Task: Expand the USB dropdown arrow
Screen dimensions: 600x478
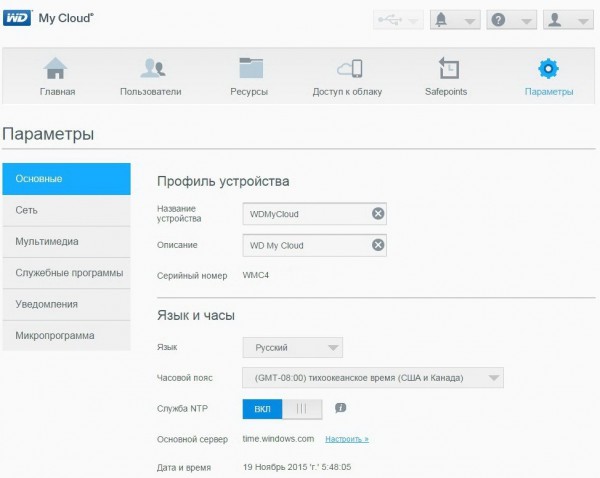Action: (413, 21)
